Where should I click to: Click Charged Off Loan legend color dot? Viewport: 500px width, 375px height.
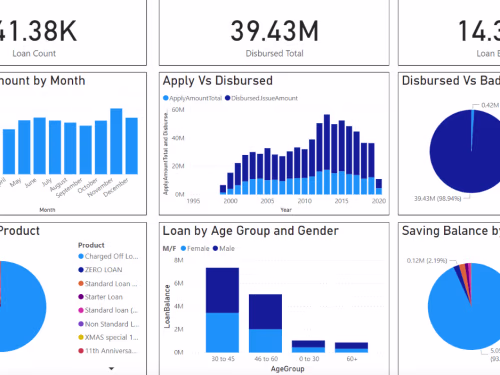click(x=81, y=256)
